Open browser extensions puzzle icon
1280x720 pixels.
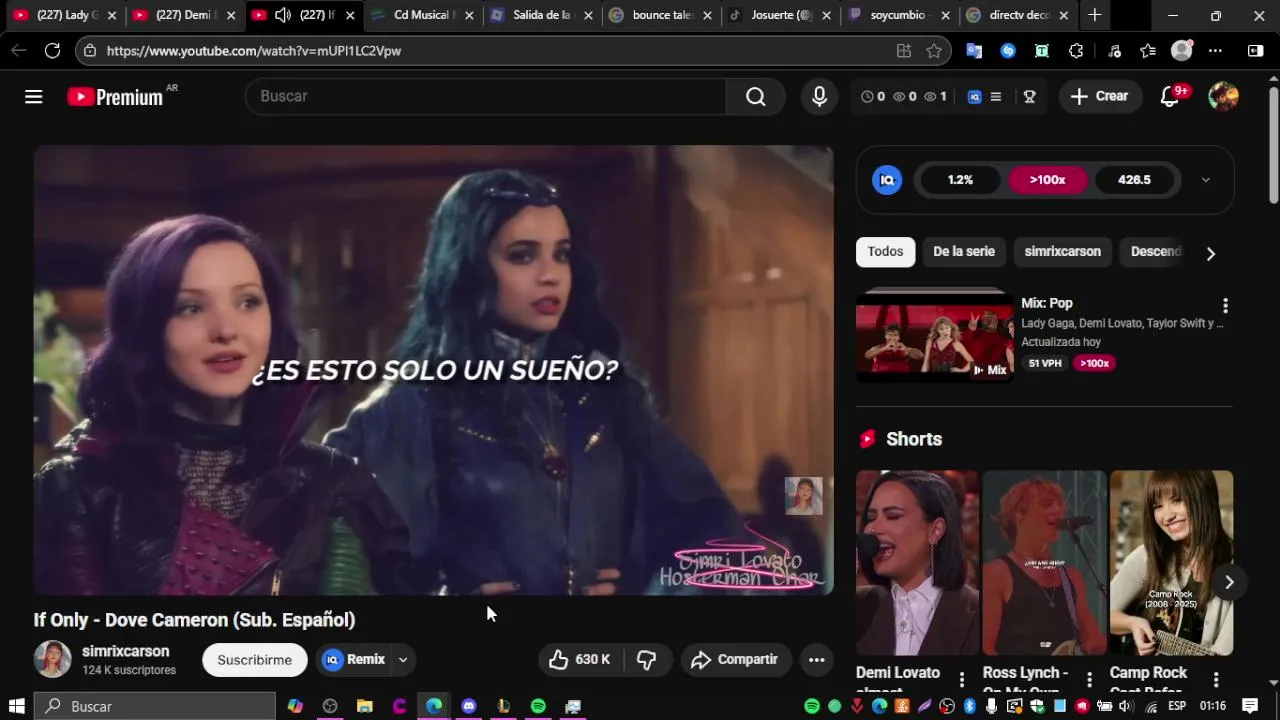[x=1076, y=51]
